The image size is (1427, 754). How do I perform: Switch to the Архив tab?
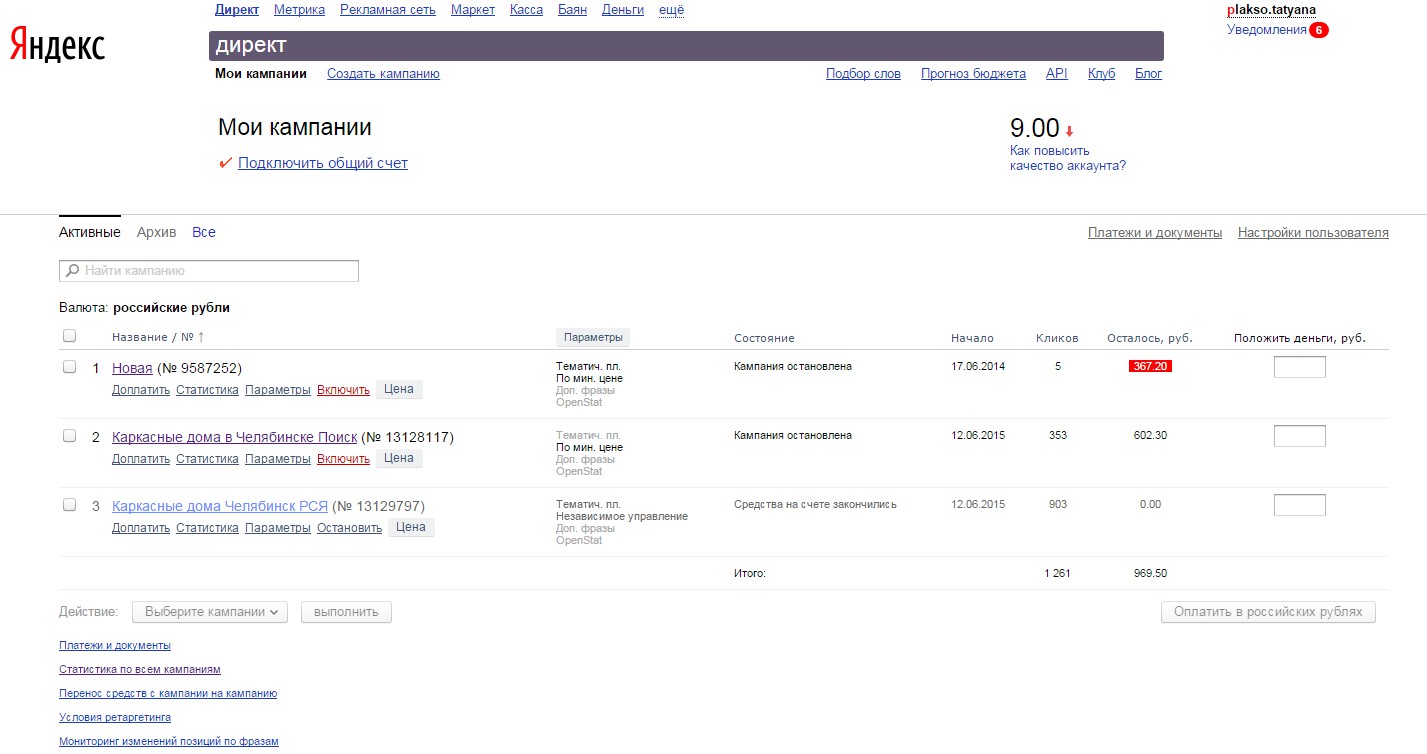(x=156, y=232)
